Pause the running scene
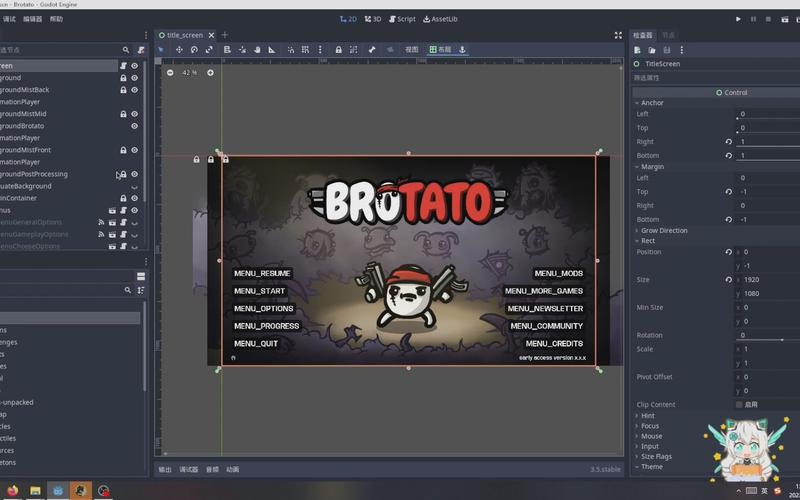Screen dimensions: 800x500 753,19
